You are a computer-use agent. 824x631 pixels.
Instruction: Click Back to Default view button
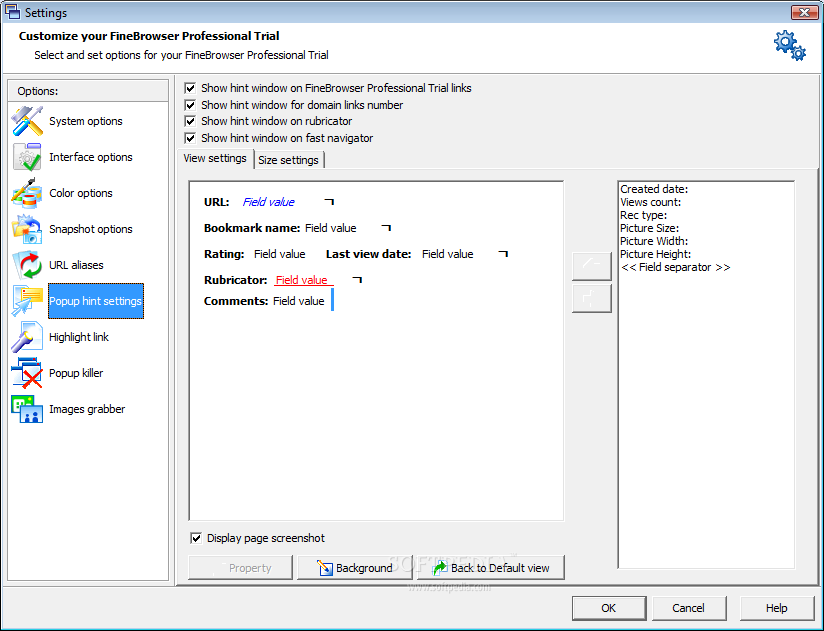491,567
